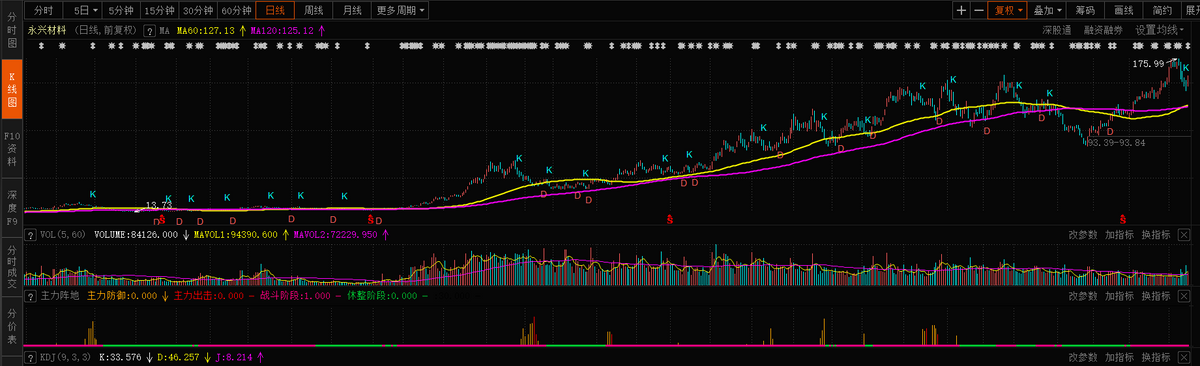
Task: Open help for KDJ indicator
Action: click(x=30, y=357)
